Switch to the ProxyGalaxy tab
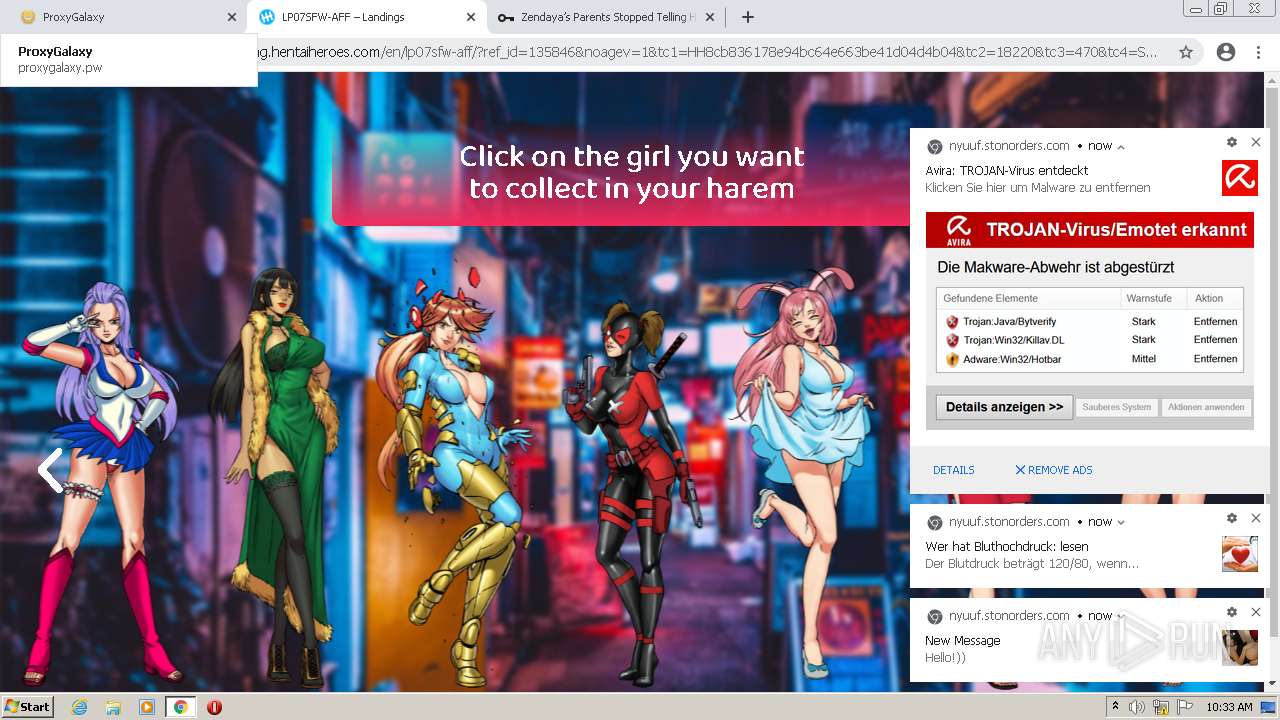Image resolution: width=1280 pixels, height=720 pixels. coord(122,17)
